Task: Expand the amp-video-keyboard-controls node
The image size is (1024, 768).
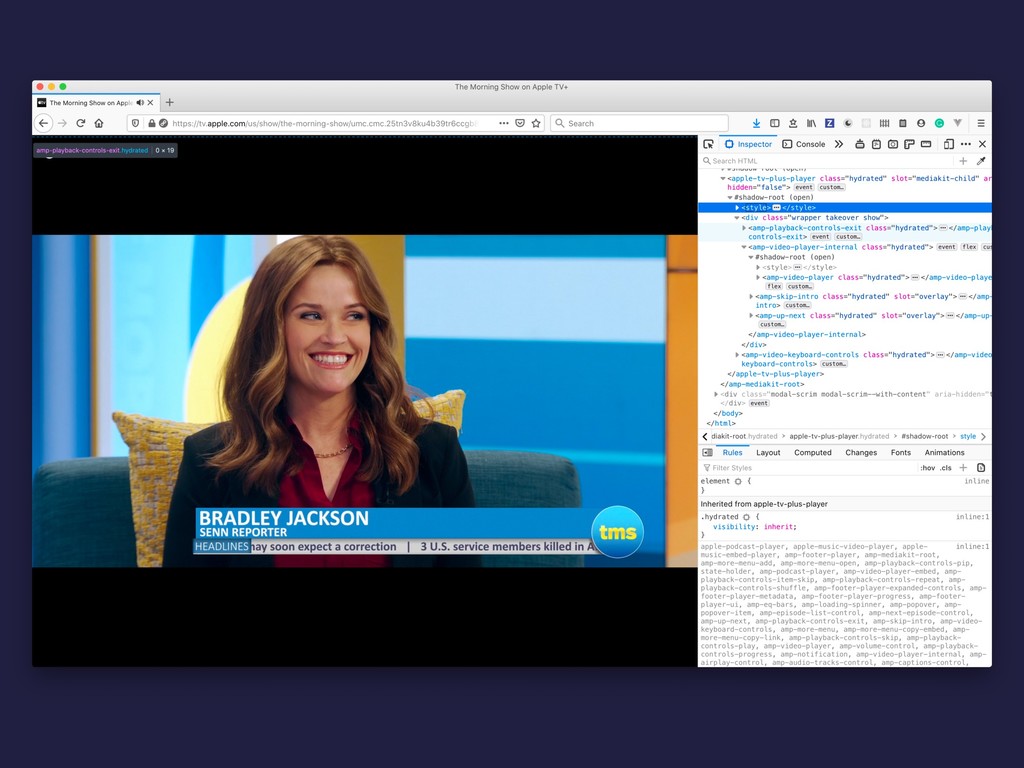Action: tap(737, 355)
